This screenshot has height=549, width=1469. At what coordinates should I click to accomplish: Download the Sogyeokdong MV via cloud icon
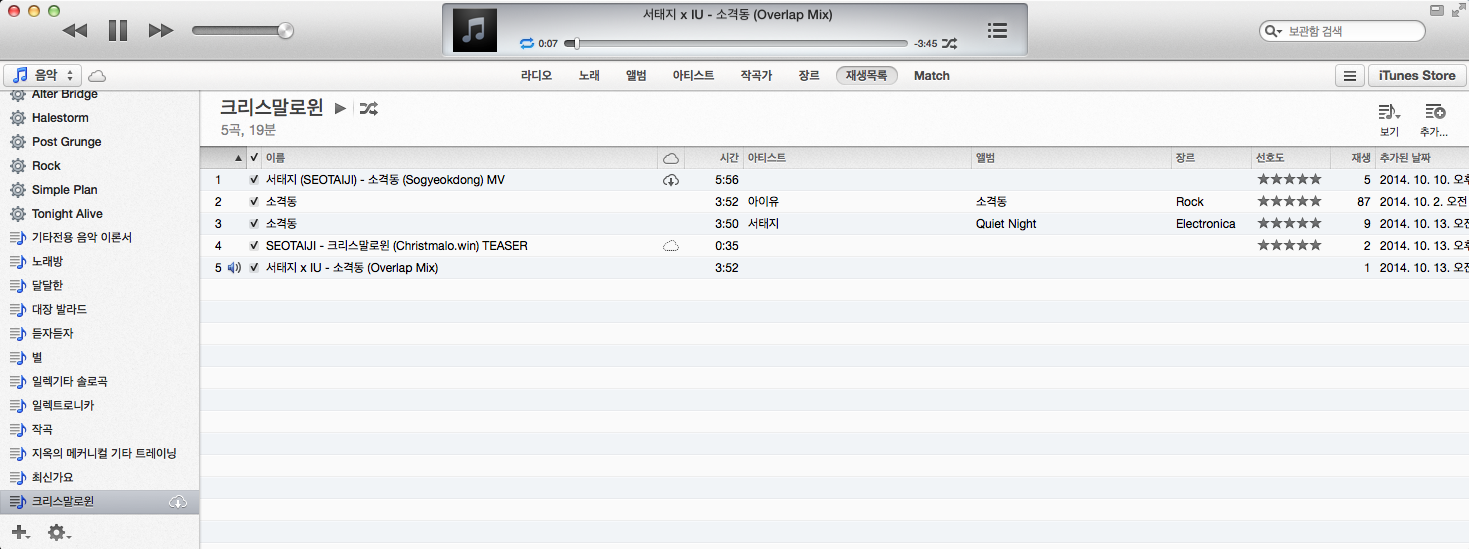(x=671, y=180)
